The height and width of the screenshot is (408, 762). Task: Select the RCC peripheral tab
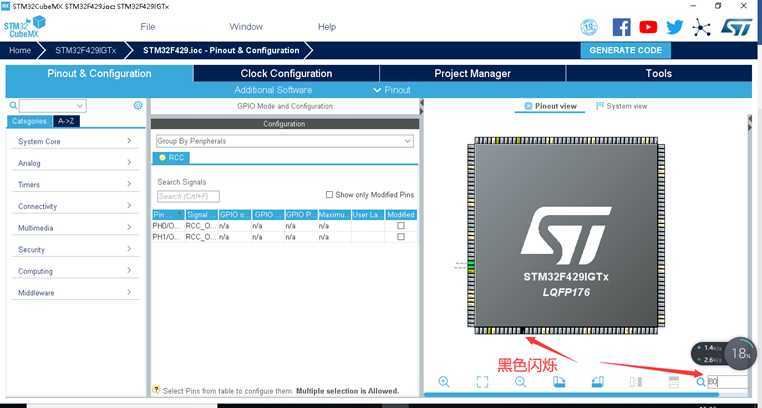pyautogui.click(x=172, y=158)
